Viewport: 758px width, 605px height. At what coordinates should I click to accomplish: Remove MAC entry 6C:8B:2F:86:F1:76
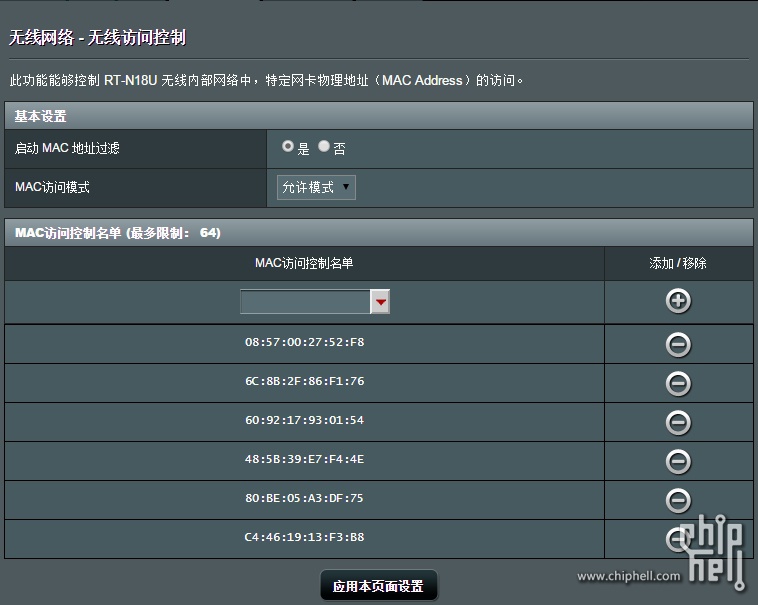pos(678,384)
